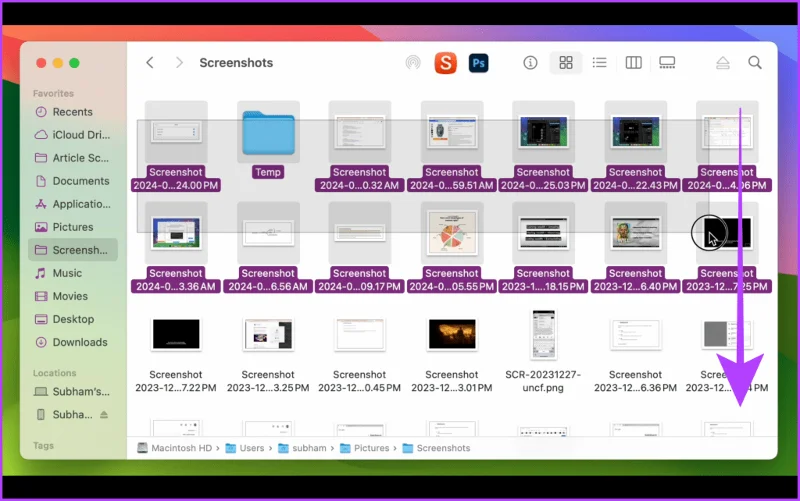
Task: Go back with the left chevron button
Action: (x=149, y=63)
